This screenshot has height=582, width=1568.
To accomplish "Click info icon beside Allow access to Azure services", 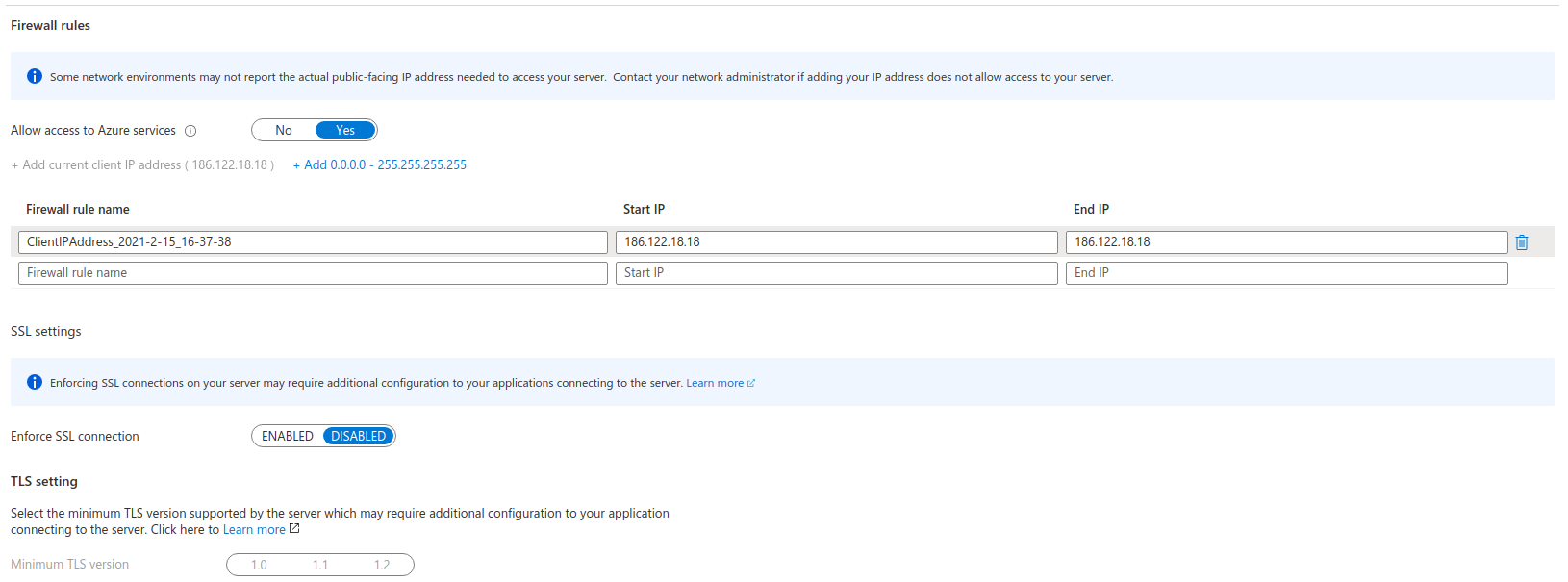I will pos(190,131).
